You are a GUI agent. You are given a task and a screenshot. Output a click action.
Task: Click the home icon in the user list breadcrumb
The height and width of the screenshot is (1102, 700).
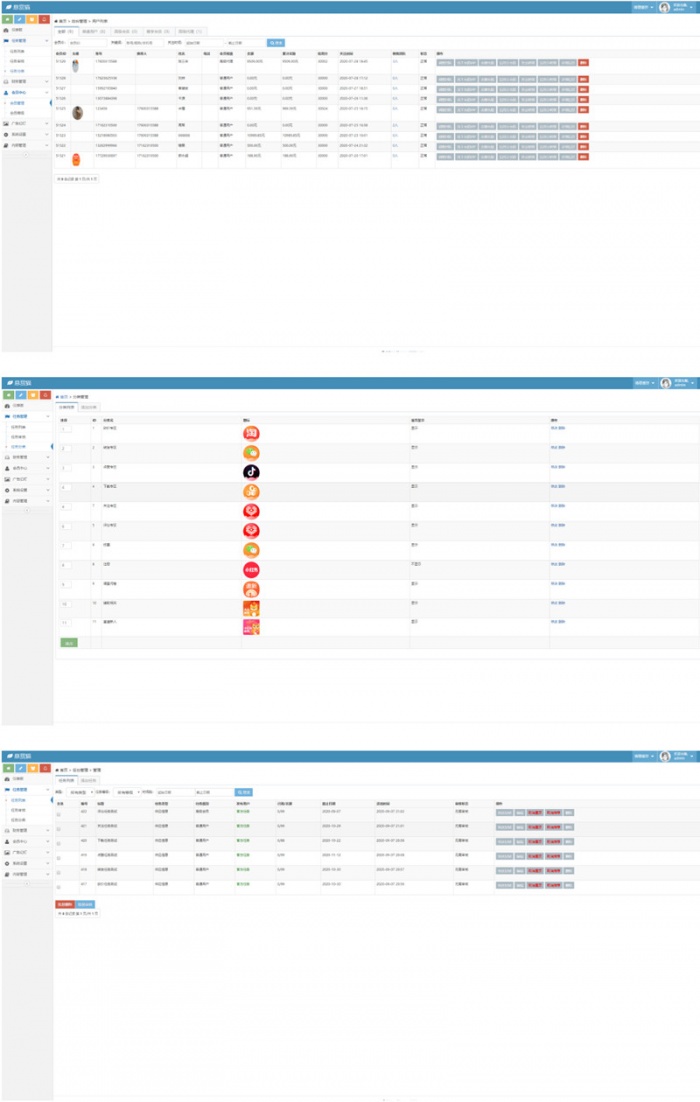56,20
